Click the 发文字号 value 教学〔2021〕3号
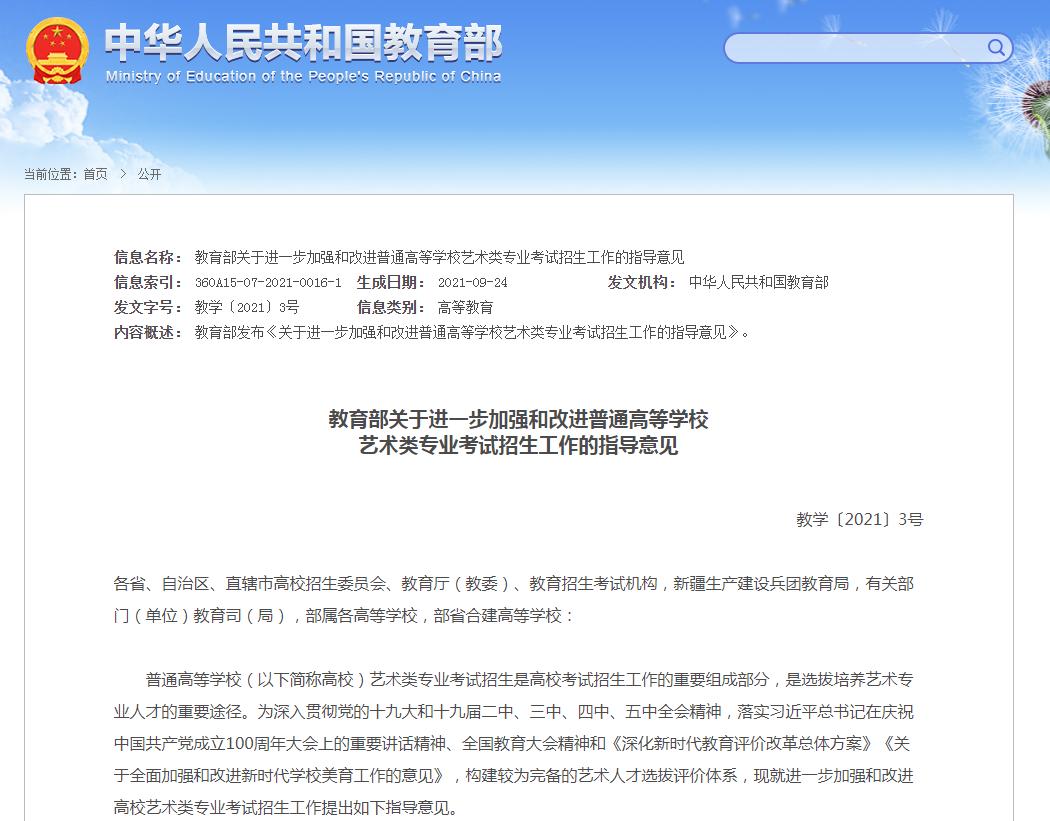 pyautogui.click(x=246, y=307)
